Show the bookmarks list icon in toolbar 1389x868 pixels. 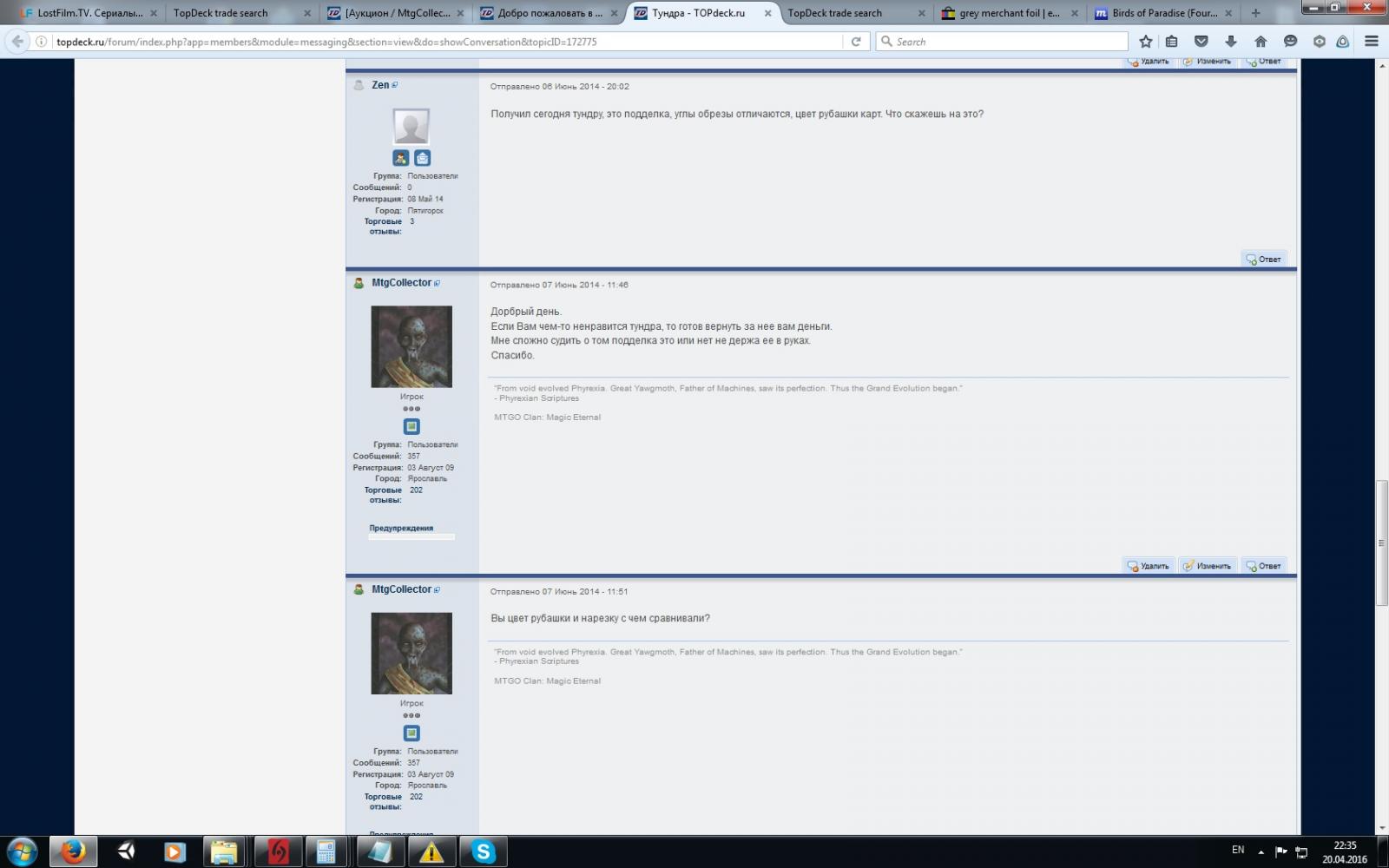pos(1172,42)
